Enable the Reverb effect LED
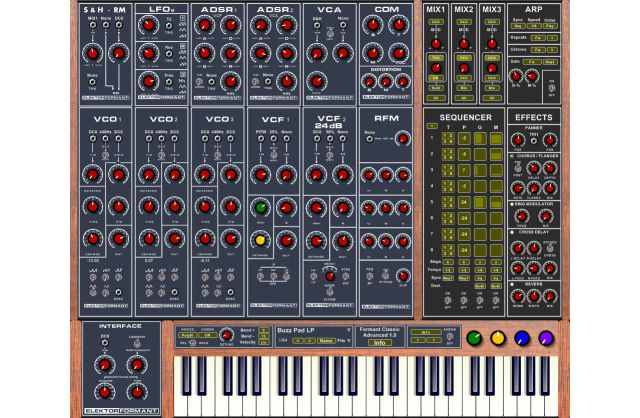640x418 pixels. (512, 284)
